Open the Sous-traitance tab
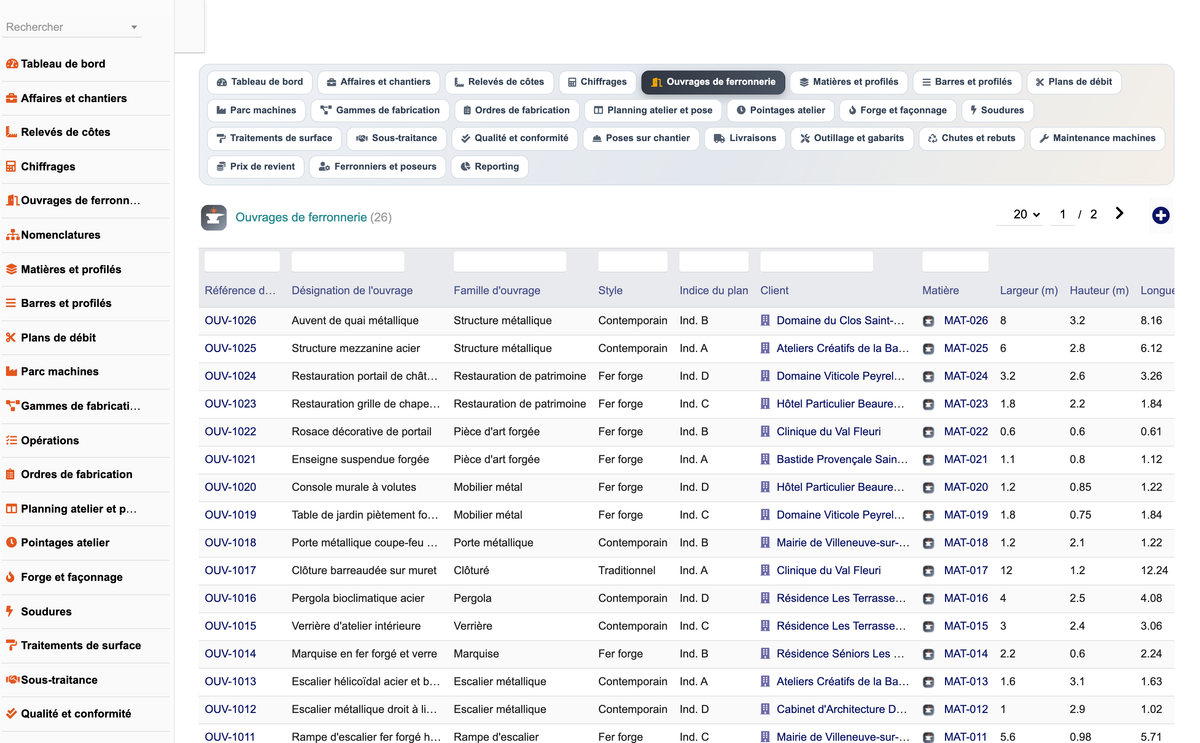 pos(397,138)
